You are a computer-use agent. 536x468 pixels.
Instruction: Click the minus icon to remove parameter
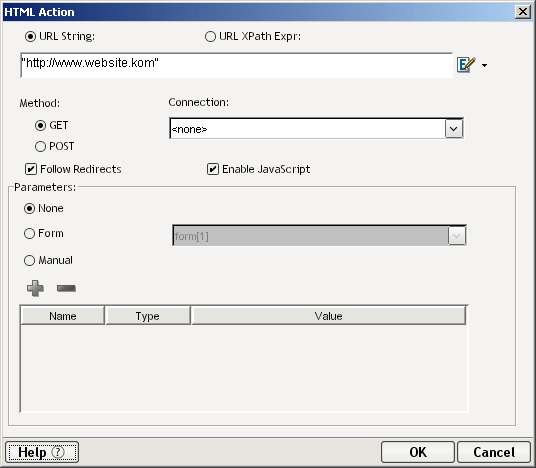pos(66,289)
